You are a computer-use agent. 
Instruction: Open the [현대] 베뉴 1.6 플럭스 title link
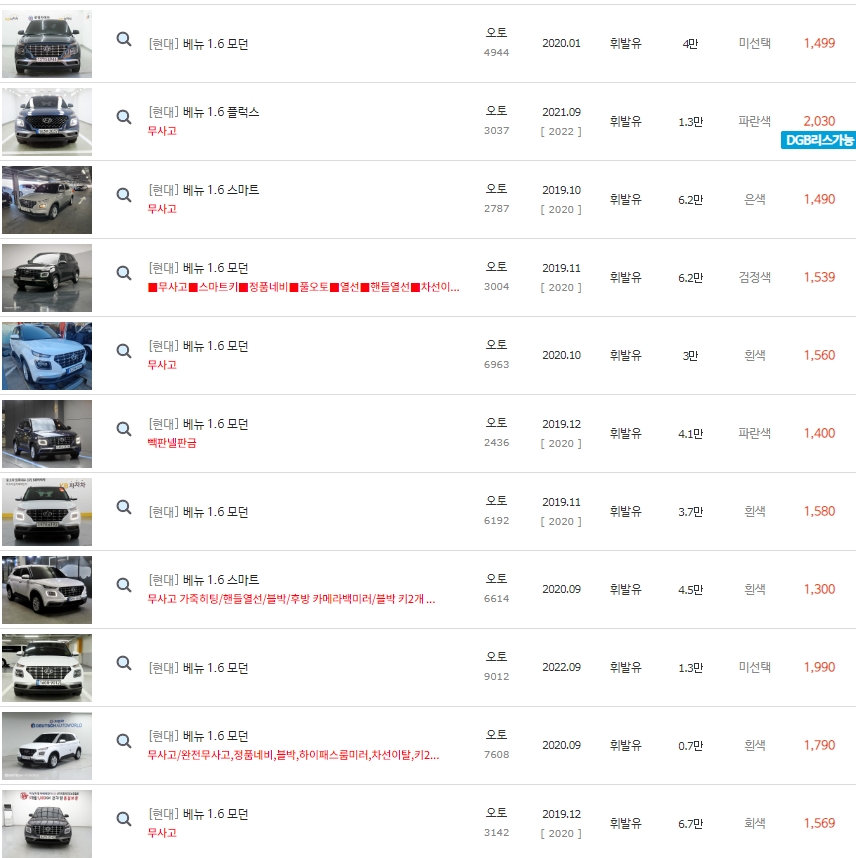click(x=205, y=112)
